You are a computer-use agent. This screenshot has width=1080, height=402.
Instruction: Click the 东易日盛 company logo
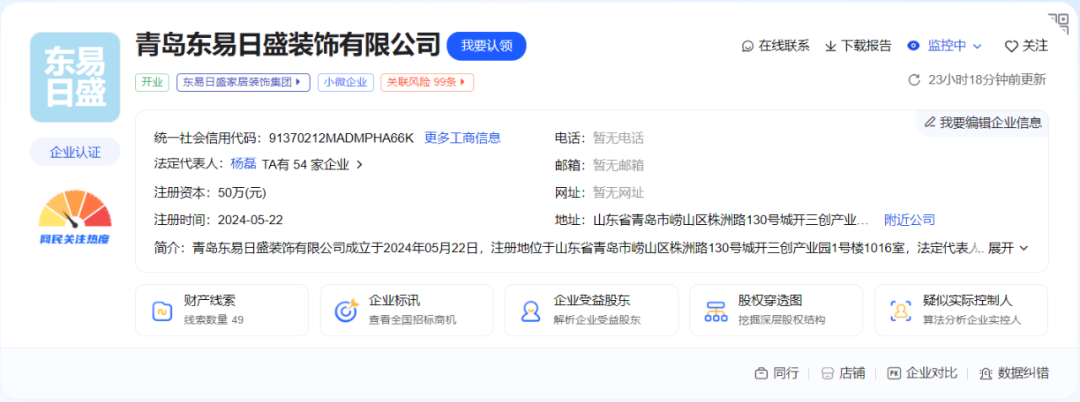click(75, 77)
